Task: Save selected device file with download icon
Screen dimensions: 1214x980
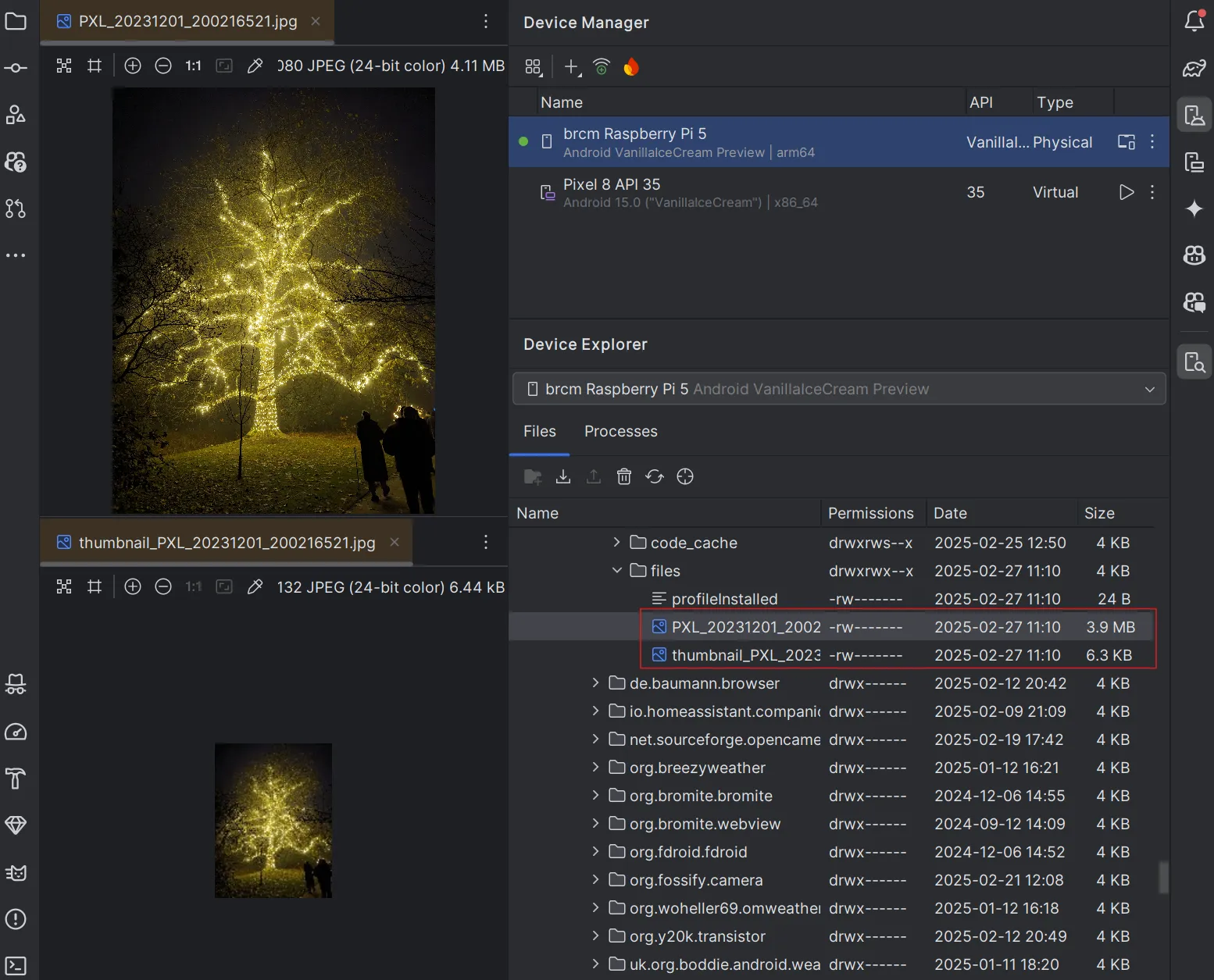Action: point(563,476)
